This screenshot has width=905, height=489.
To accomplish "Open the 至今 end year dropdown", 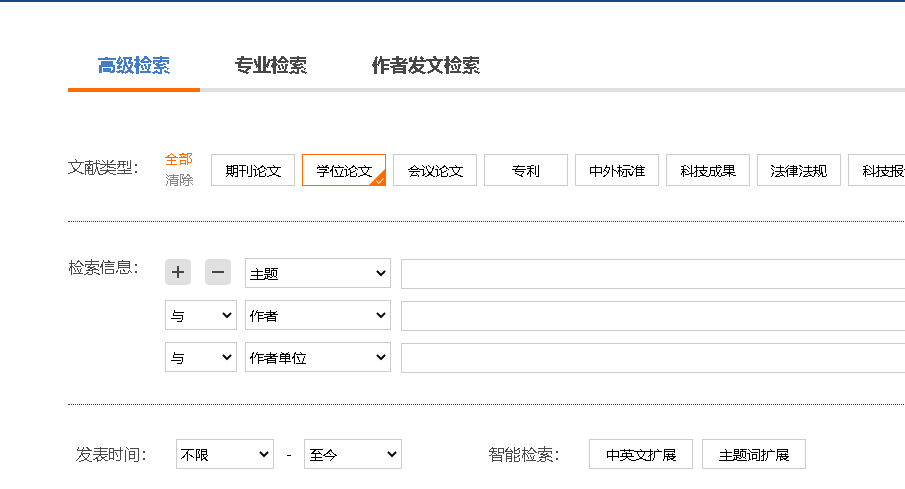I will 353,454.
